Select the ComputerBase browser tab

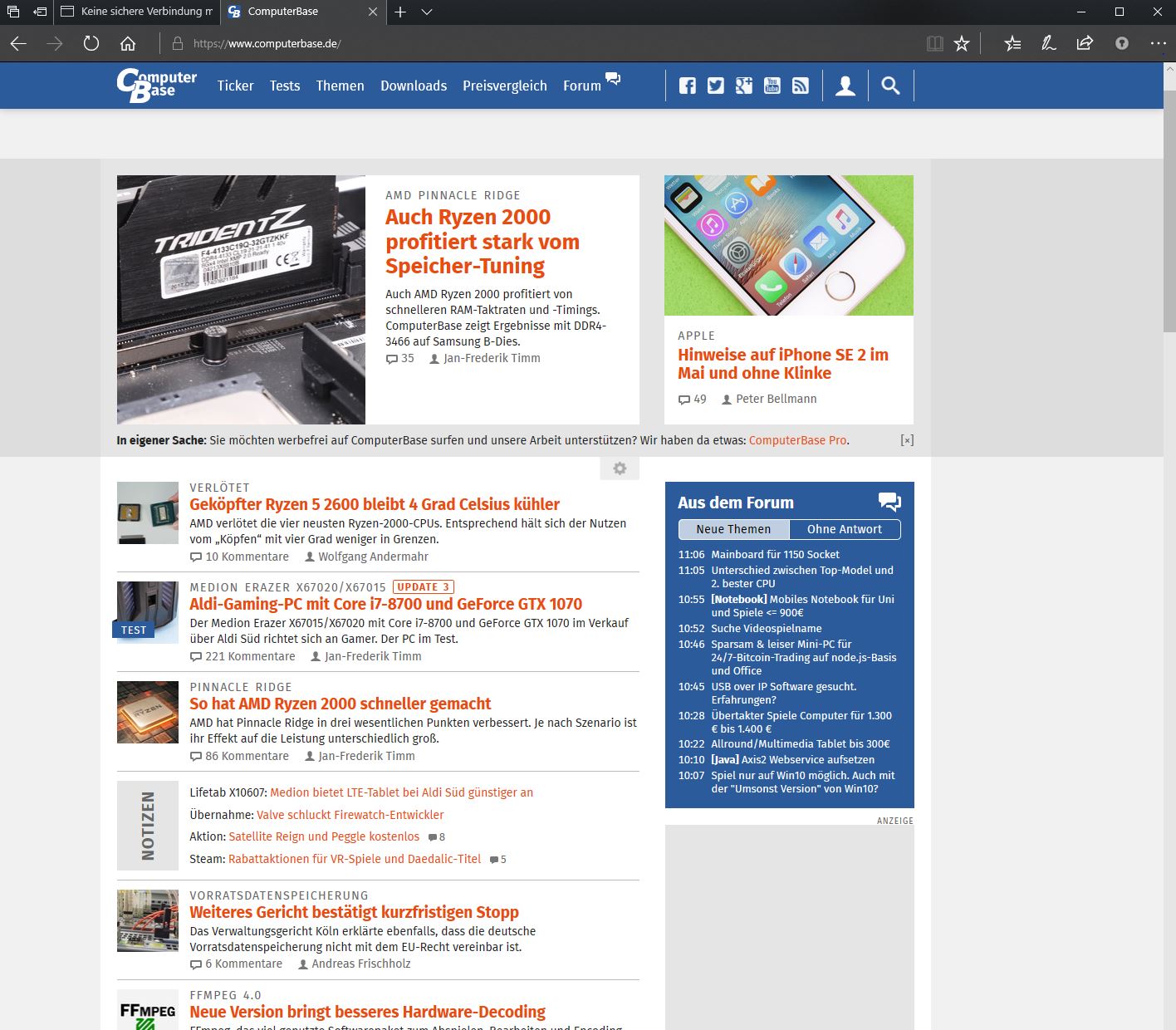pyautogui.click(x=302, y=12)
